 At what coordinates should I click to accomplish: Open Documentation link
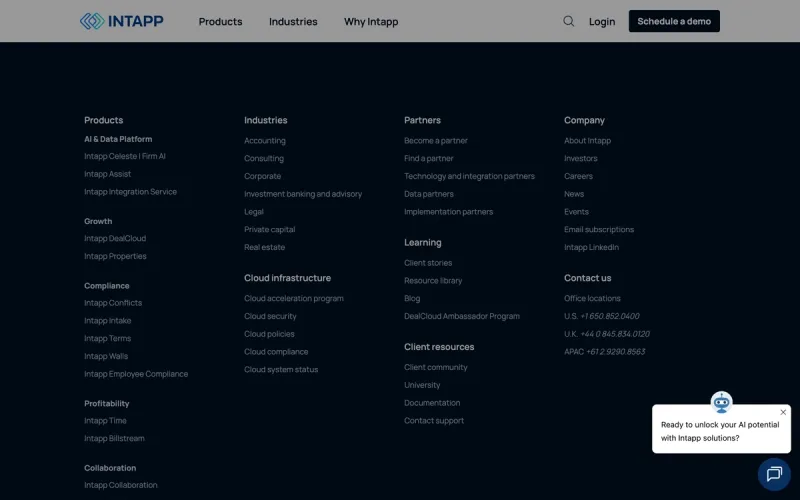(x=432, y=403)
